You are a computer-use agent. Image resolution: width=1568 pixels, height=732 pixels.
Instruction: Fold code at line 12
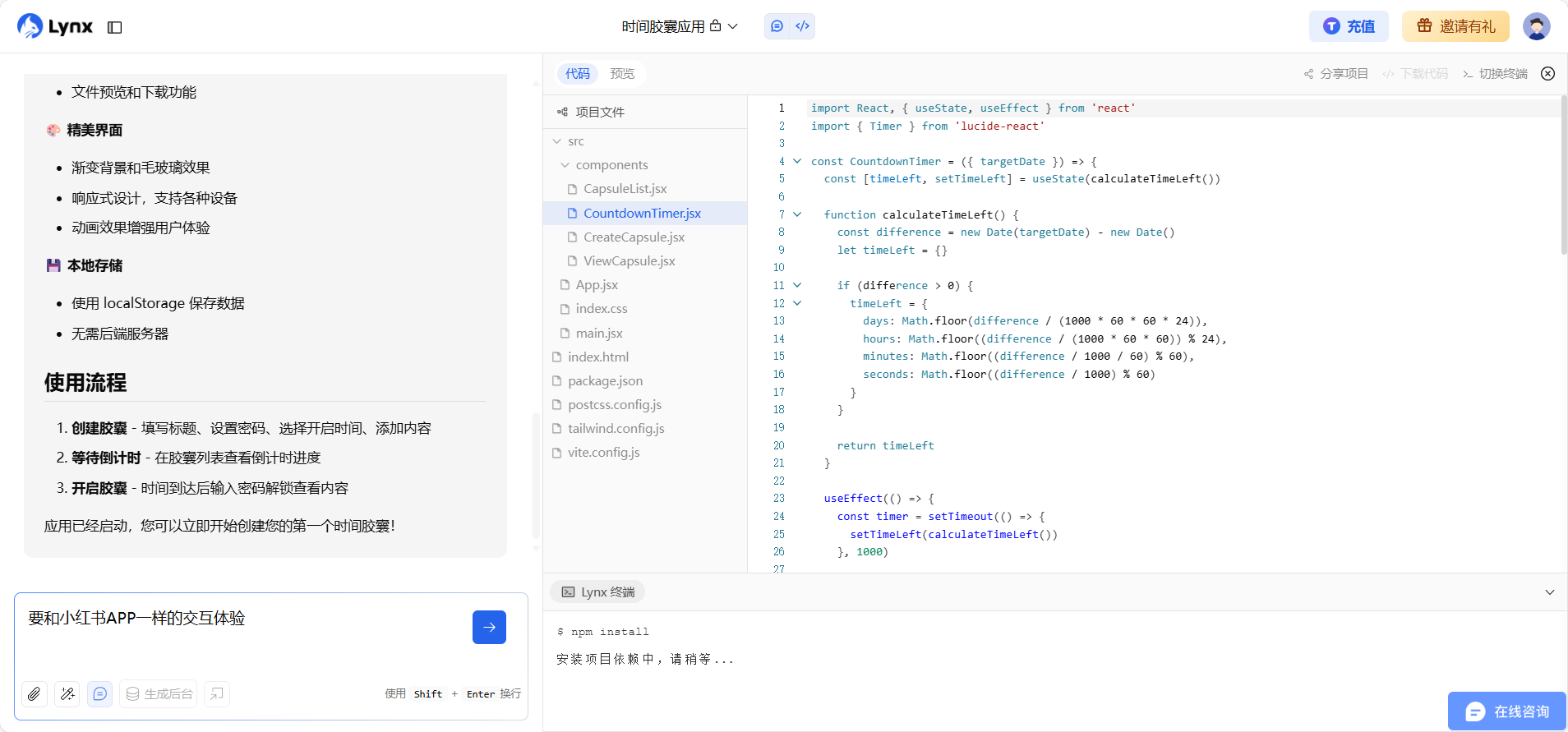click(797, 303)
